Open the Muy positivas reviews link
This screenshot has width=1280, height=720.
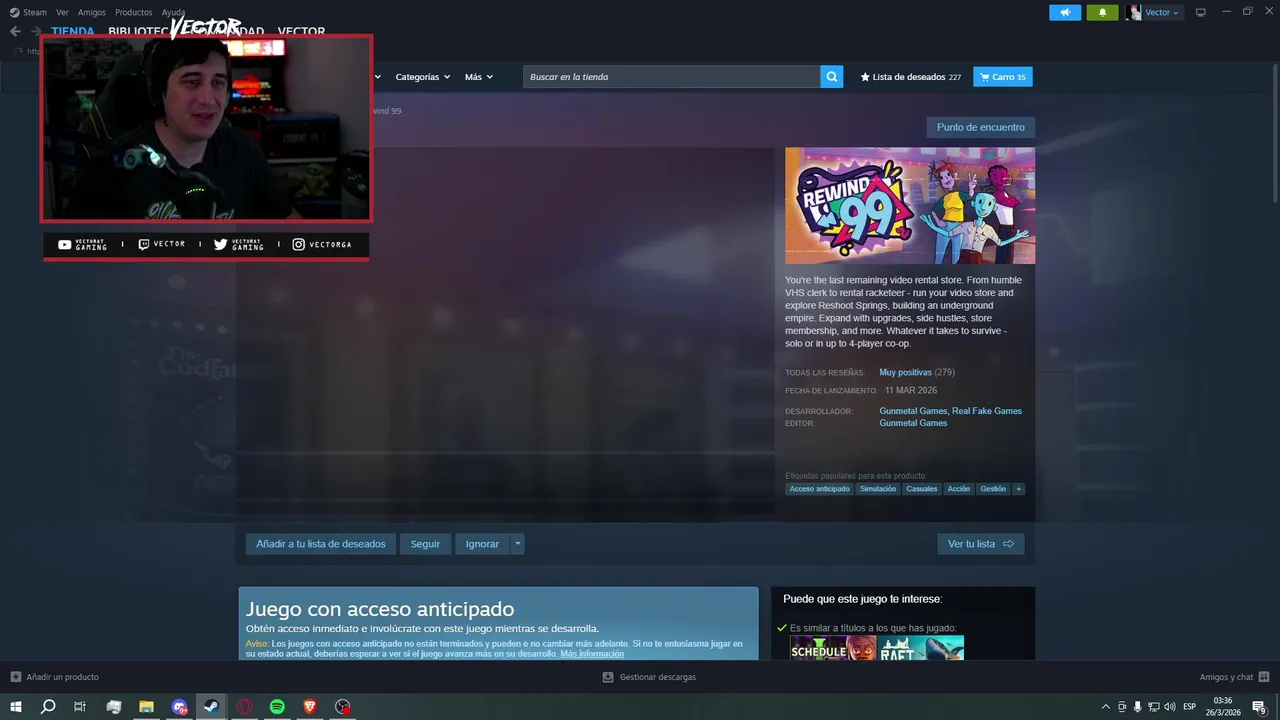[905, 372]
